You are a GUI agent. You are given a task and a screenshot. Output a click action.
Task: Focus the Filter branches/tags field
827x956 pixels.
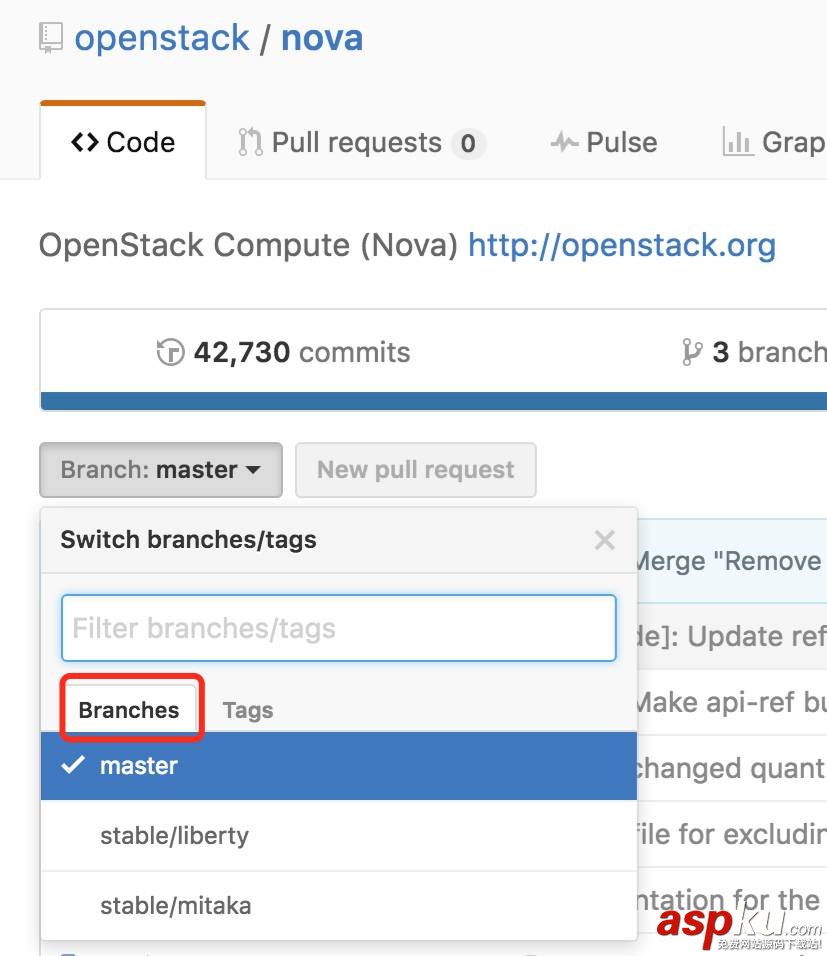click(x=338, y=628)
